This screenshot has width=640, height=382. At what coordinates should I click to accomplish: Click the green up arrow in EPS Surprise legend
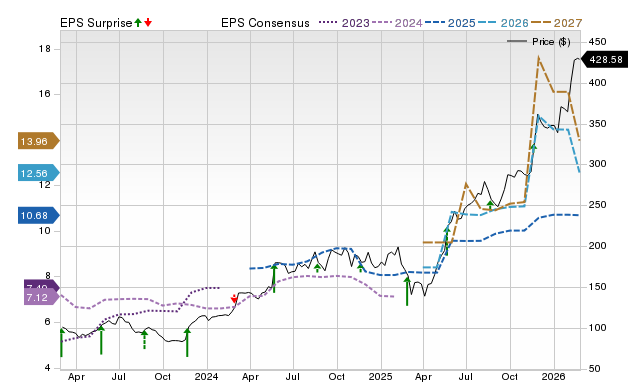pos(138,23)
